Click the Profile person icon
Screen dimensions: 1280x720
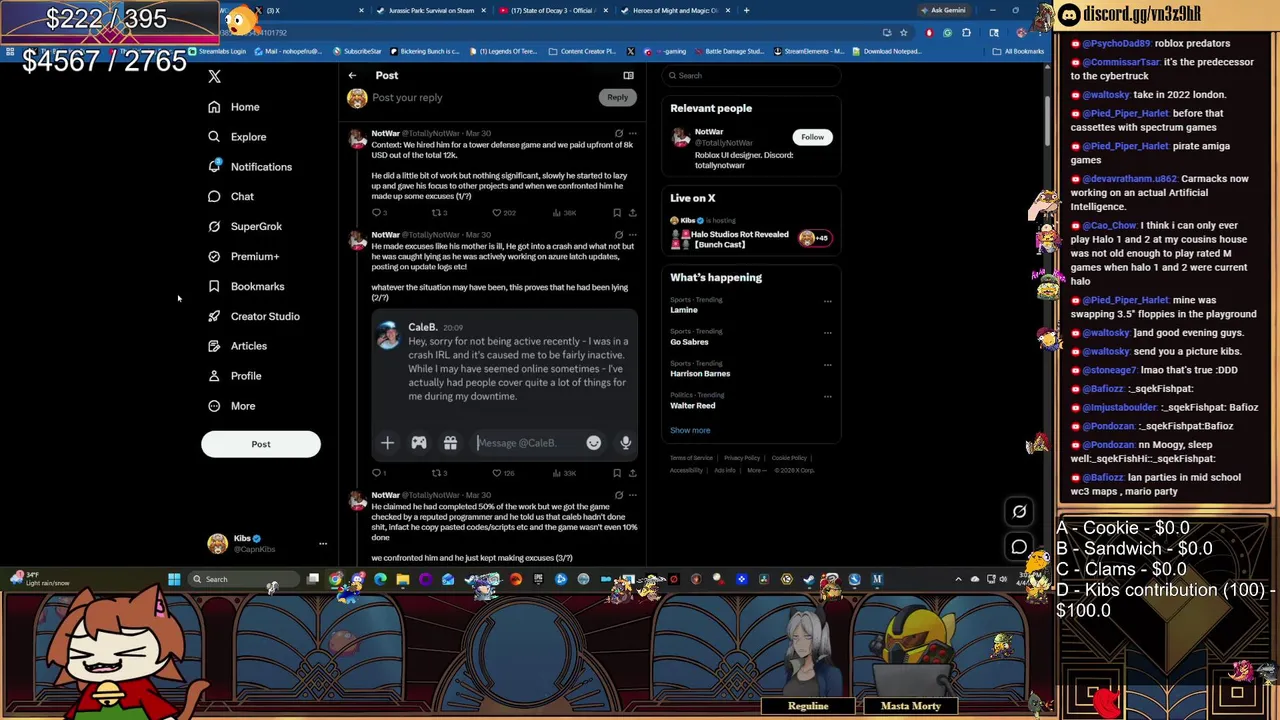coord(214,376)
